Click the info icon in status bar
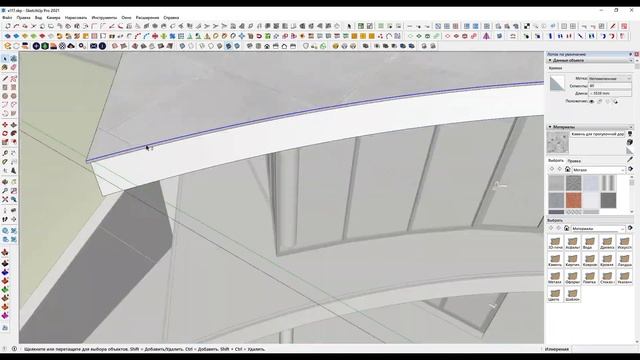This screenshot has height=360, width=640. [x=14, y=349]
